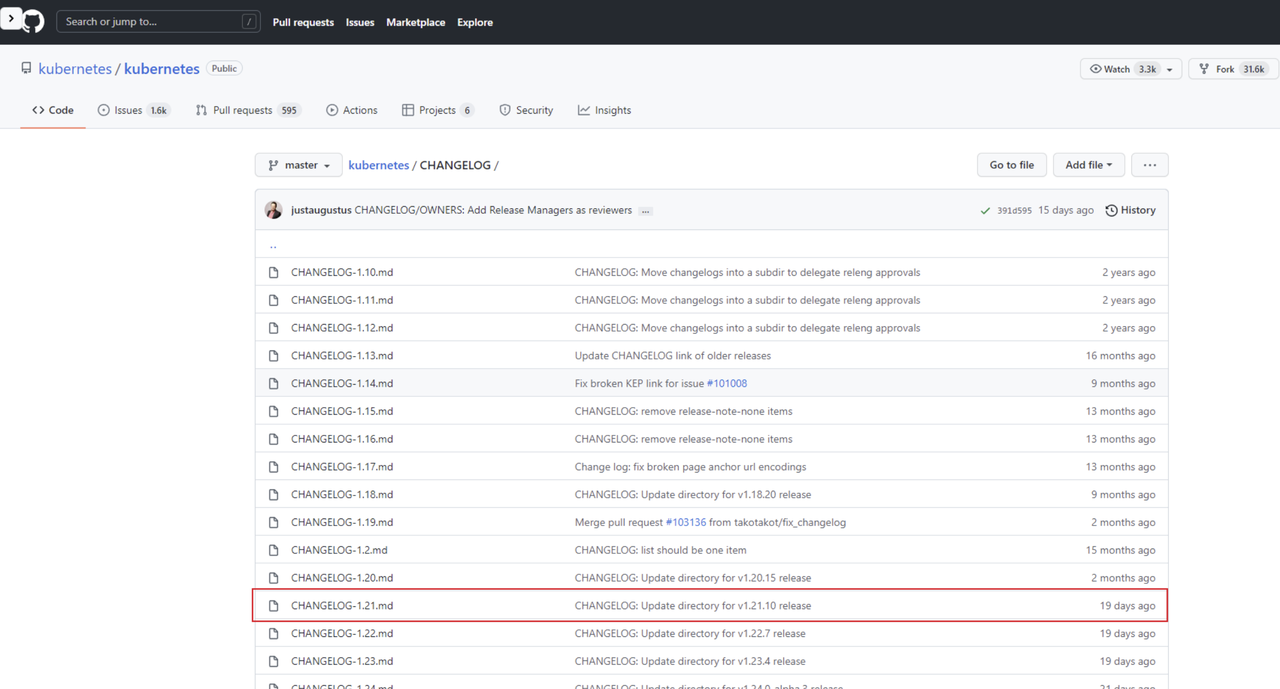Click 'Update directory for v1.21.10 release' message

(x=693, y=605)
